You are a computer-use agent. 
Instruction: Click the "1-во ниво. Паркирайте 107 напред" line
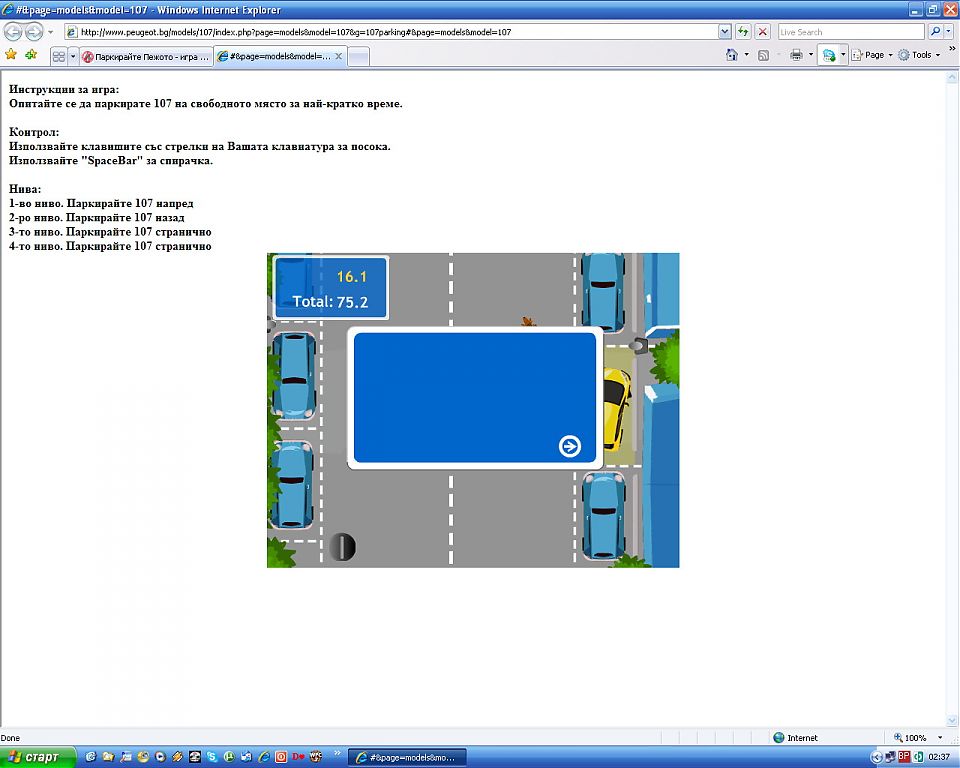[x=101, y=203]
